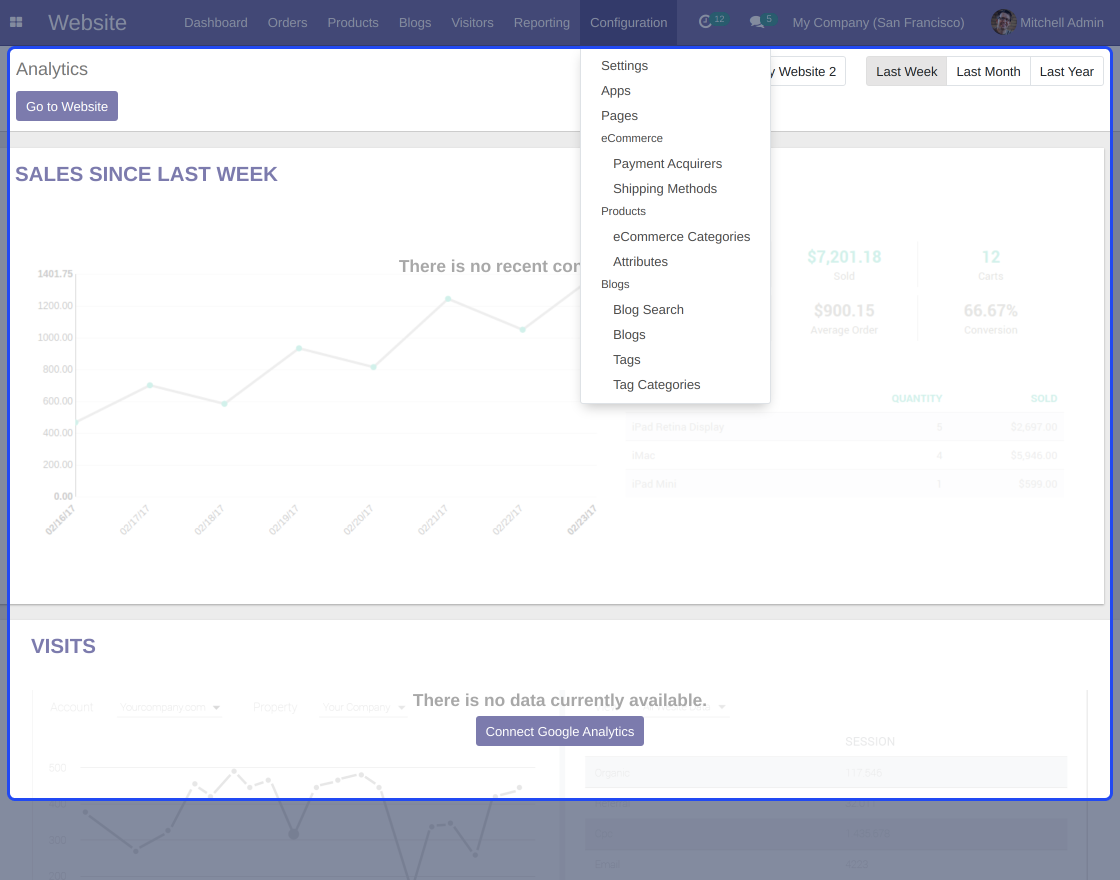
Task: Click the 66.67% Conversion value
Action: click(991, 311)
